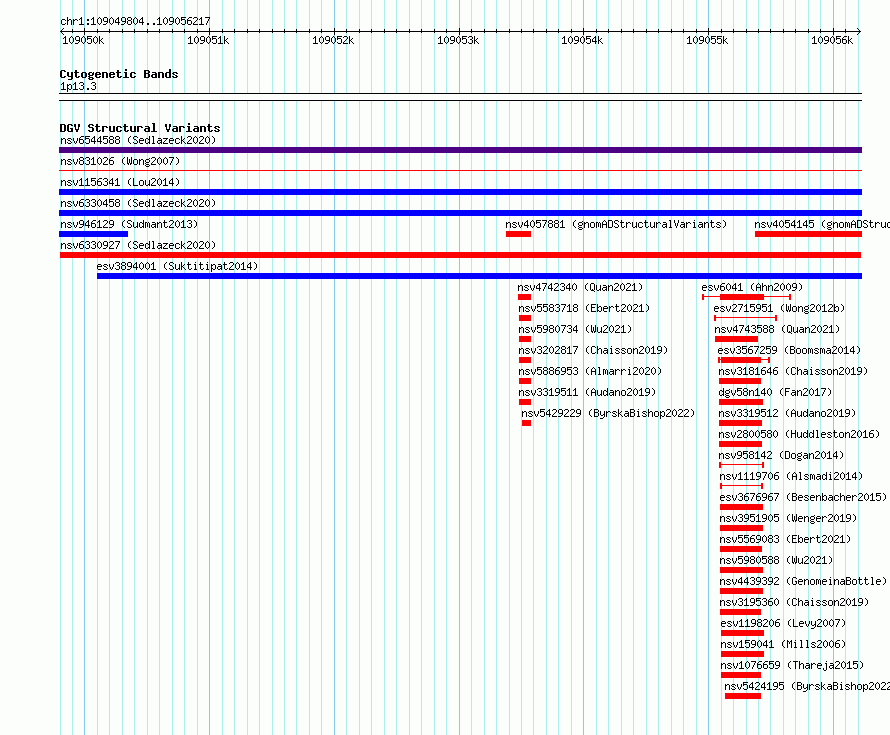Click nsv159041 (Mills2006) label
890x735 pixels.
click(783, 644)
